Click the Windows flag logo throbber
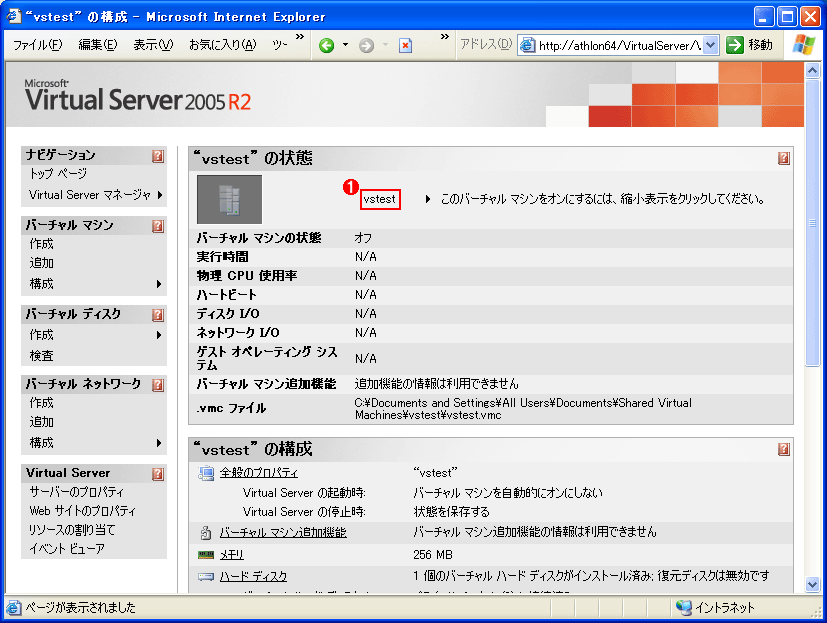 [x=804, y=45]
